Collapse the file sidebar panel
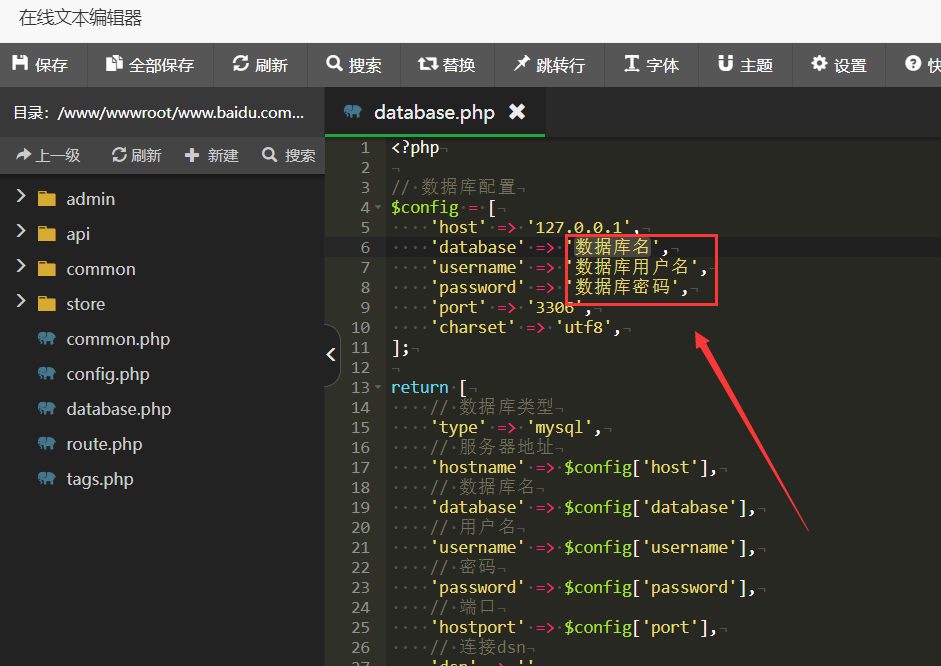The image size is (941, 666). tap(332, 353)
